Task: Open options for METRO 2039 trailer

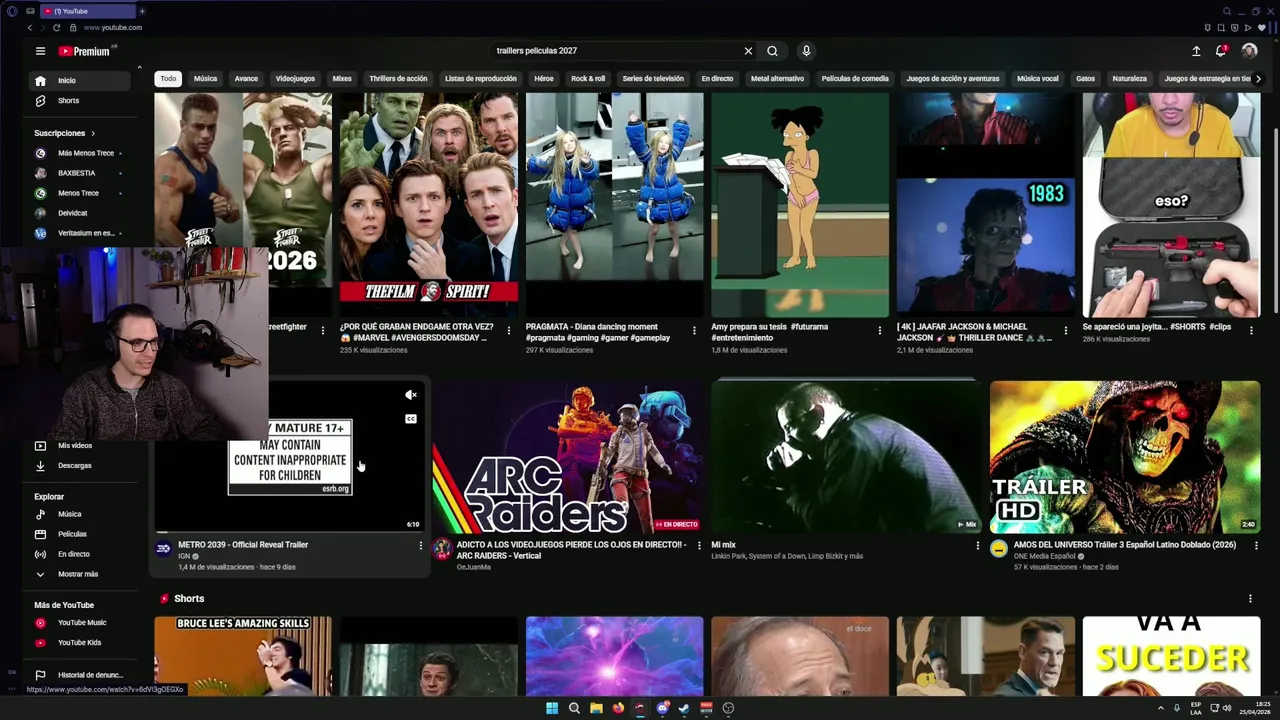Action: pyautogui.click(x=420, y=546)
